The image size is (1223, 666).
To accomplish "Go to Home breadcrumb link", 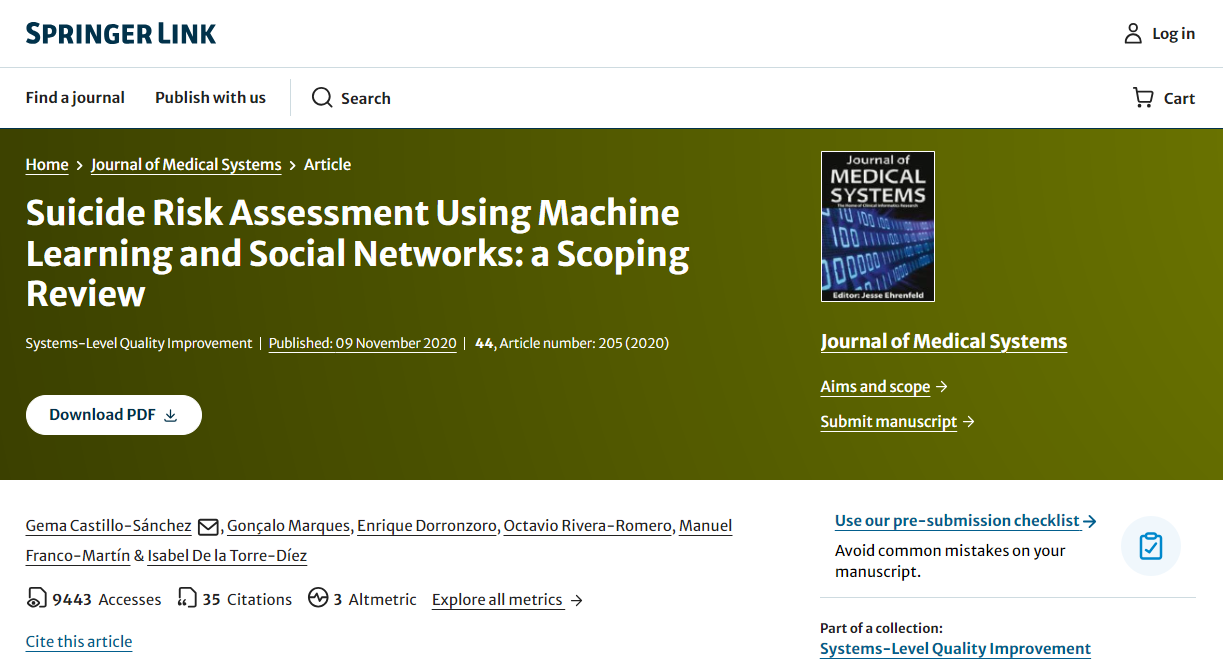I will coord(47,165).
